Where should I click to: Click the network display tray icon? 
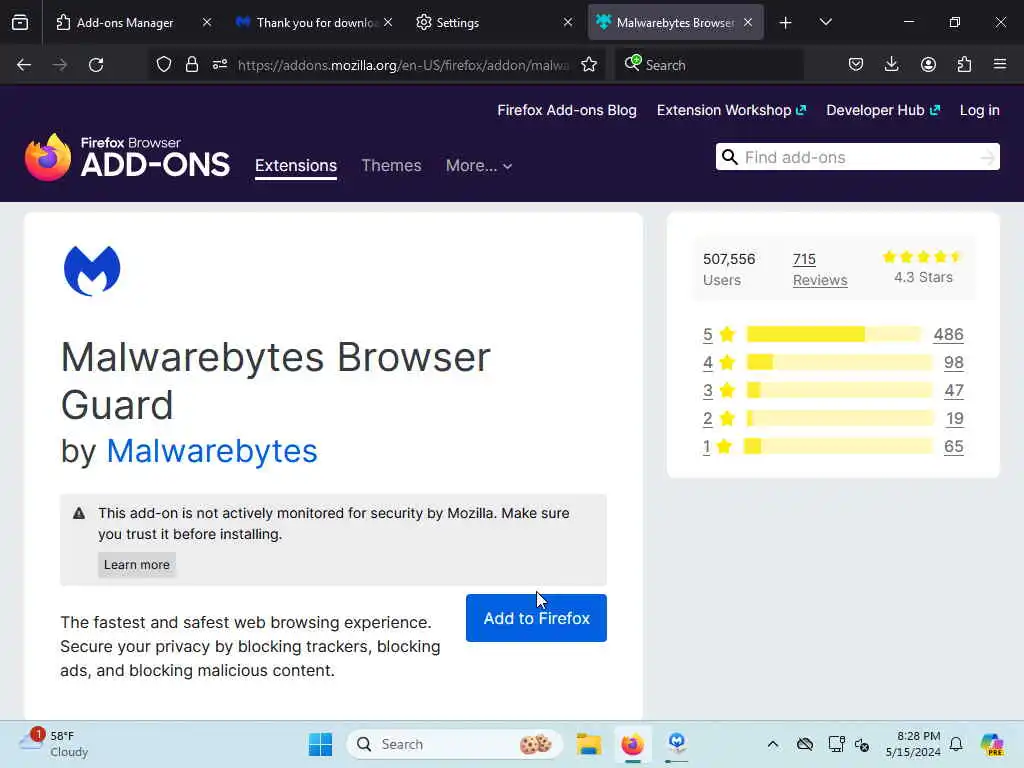point(836,744)
